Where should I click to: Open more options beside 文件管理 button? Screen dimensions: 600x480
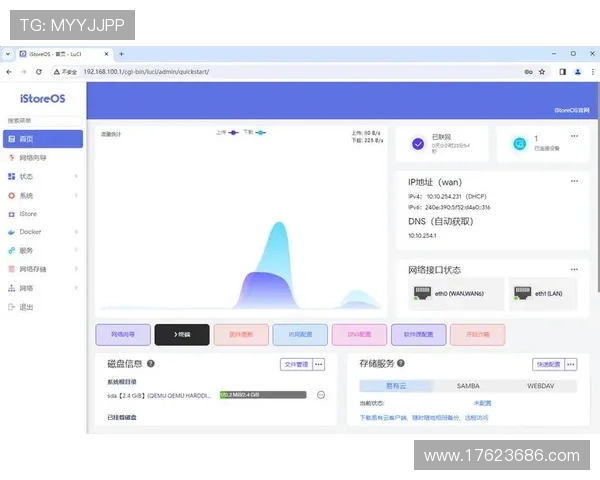pyautogui.click(x=318, y=364)
